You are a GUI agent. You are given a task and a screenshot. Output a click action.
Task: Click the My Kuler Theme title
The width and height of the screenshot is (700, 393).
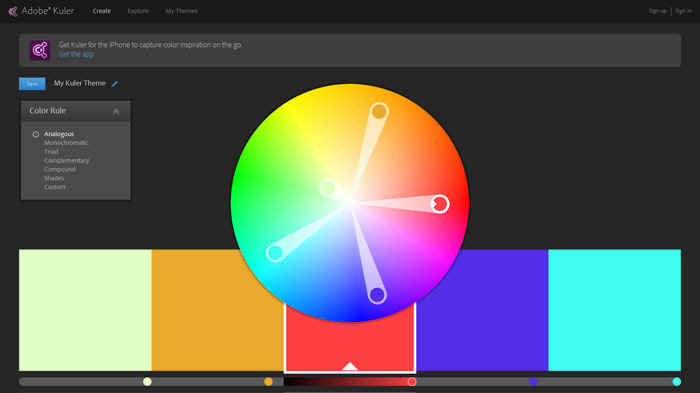(79, 83)
